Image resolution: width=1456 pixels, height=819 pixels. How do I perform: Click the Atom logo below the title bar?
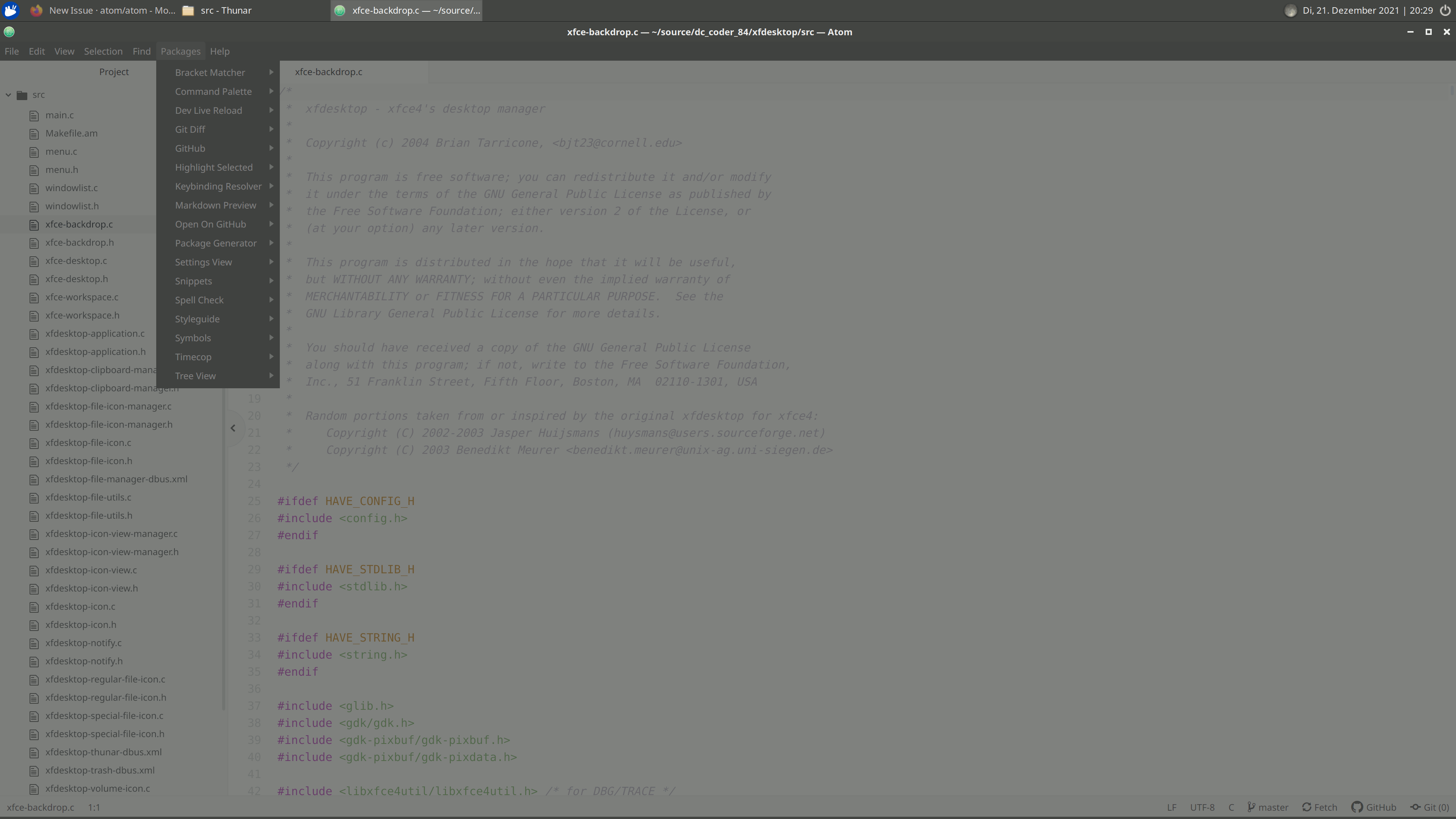9,31
